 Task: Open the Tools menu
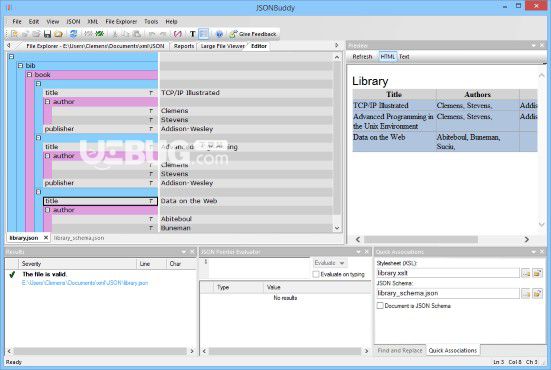coord(151,21)
